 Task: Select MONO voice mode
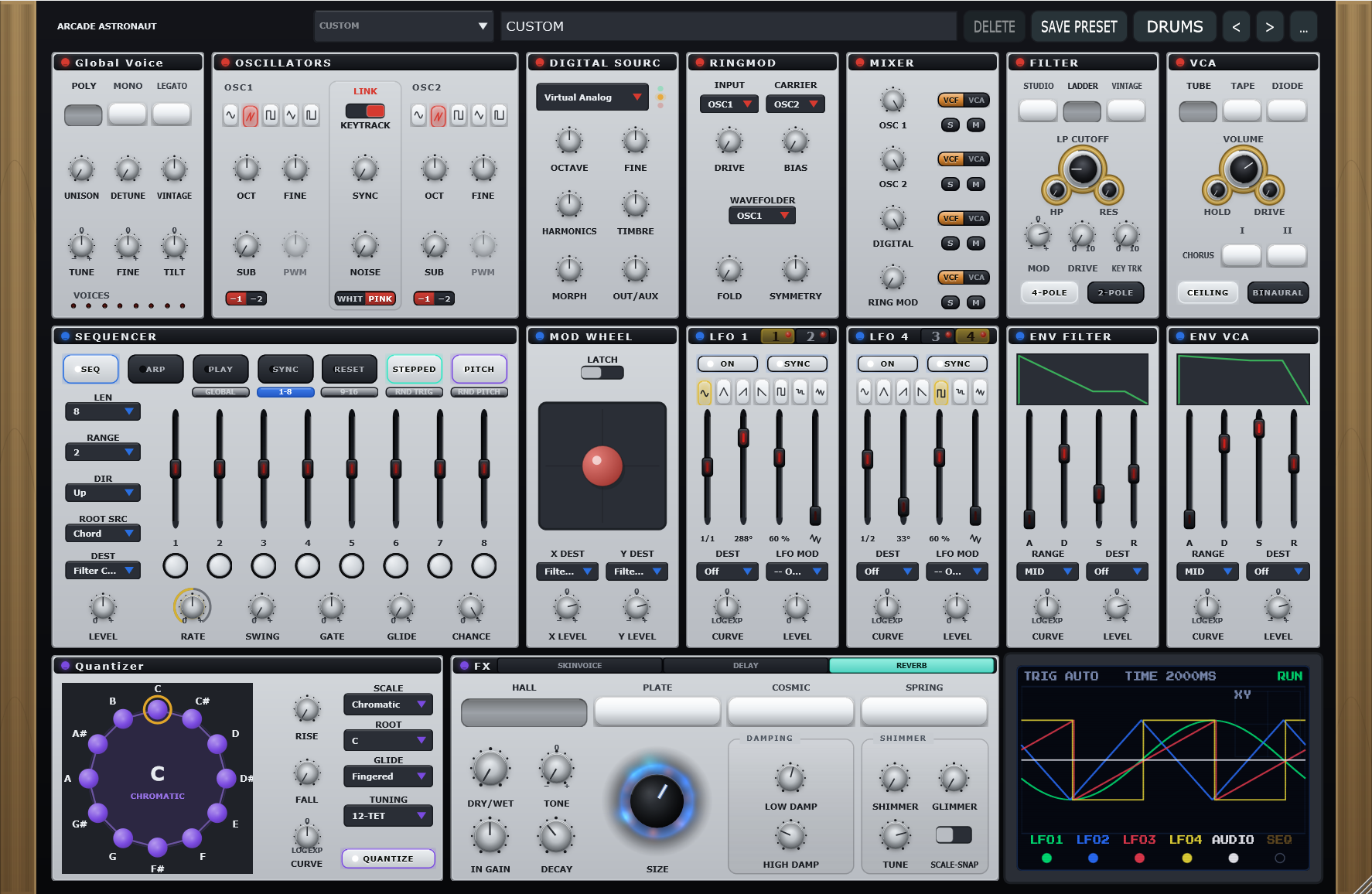[128, 114]
